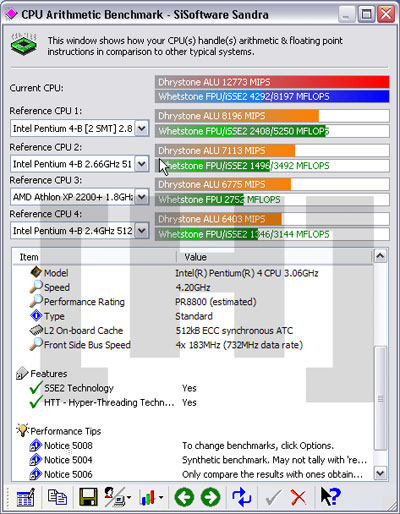
Task: Click the green back arrow
Action: [x=184, y=498]
